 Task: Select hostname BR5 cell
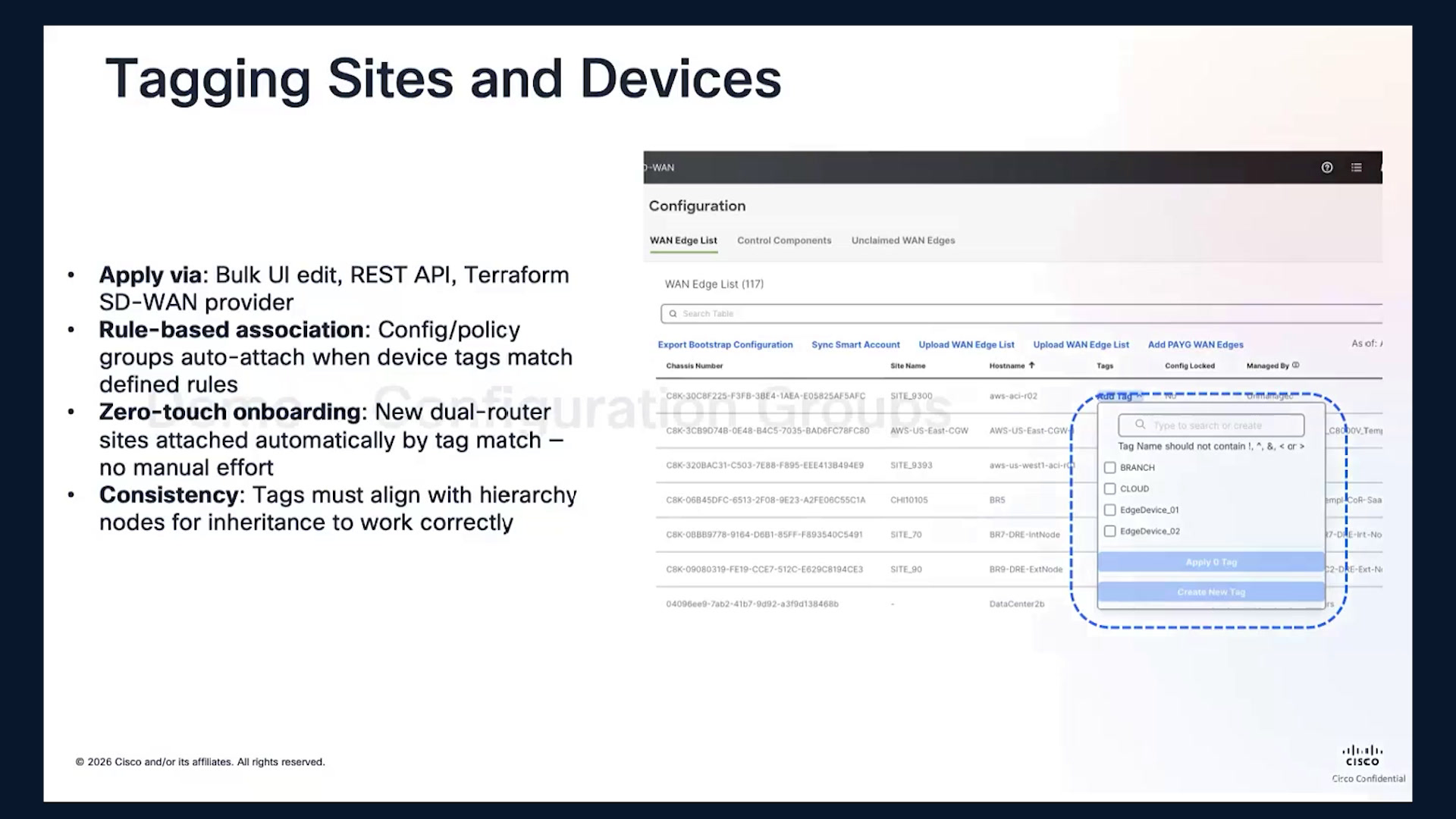[x=996, y=500]
